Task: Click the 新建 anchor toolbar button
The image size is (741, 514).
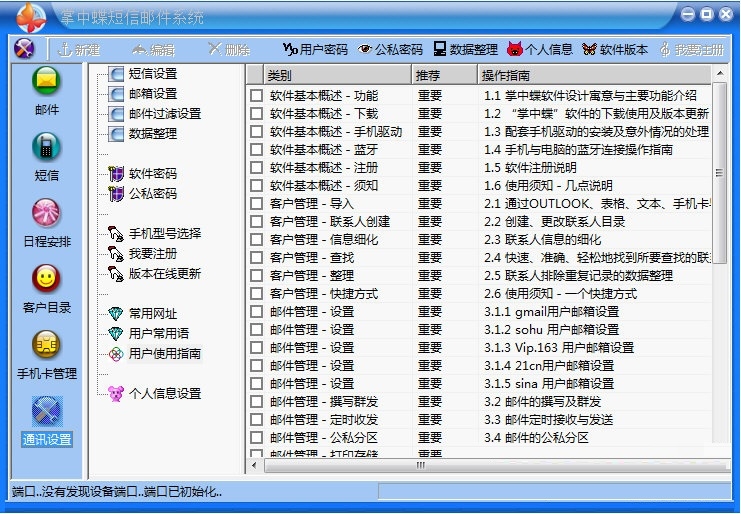Action: click(x=79, y=50)
